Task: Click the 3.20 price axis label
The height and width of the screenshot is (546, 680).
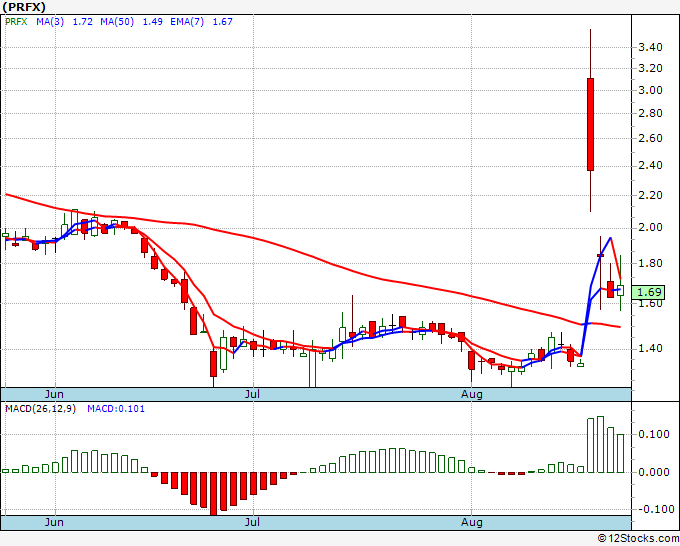Action: pyautogui.click(x=650, y=69)
